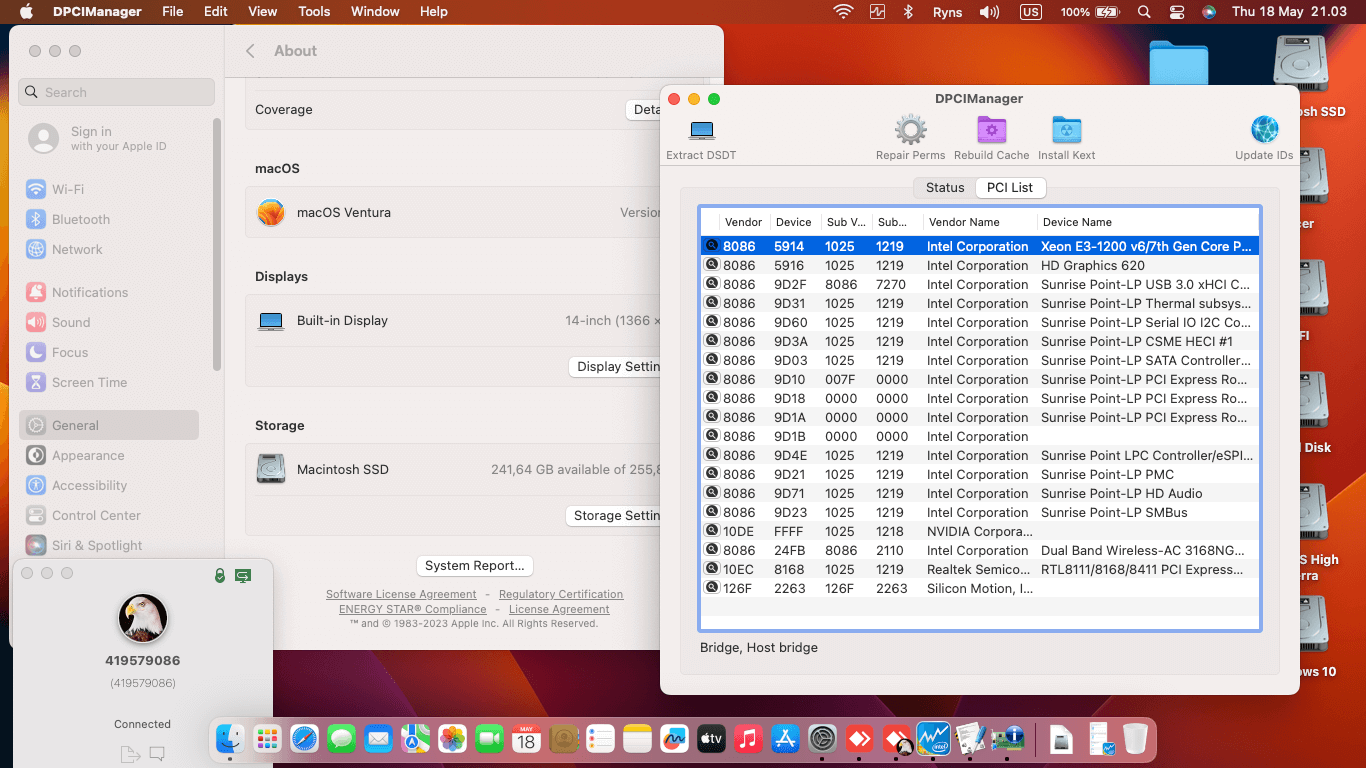1366x768 pixels.
Task: Sort by Vendor Name column header
Action: (980, 222)
